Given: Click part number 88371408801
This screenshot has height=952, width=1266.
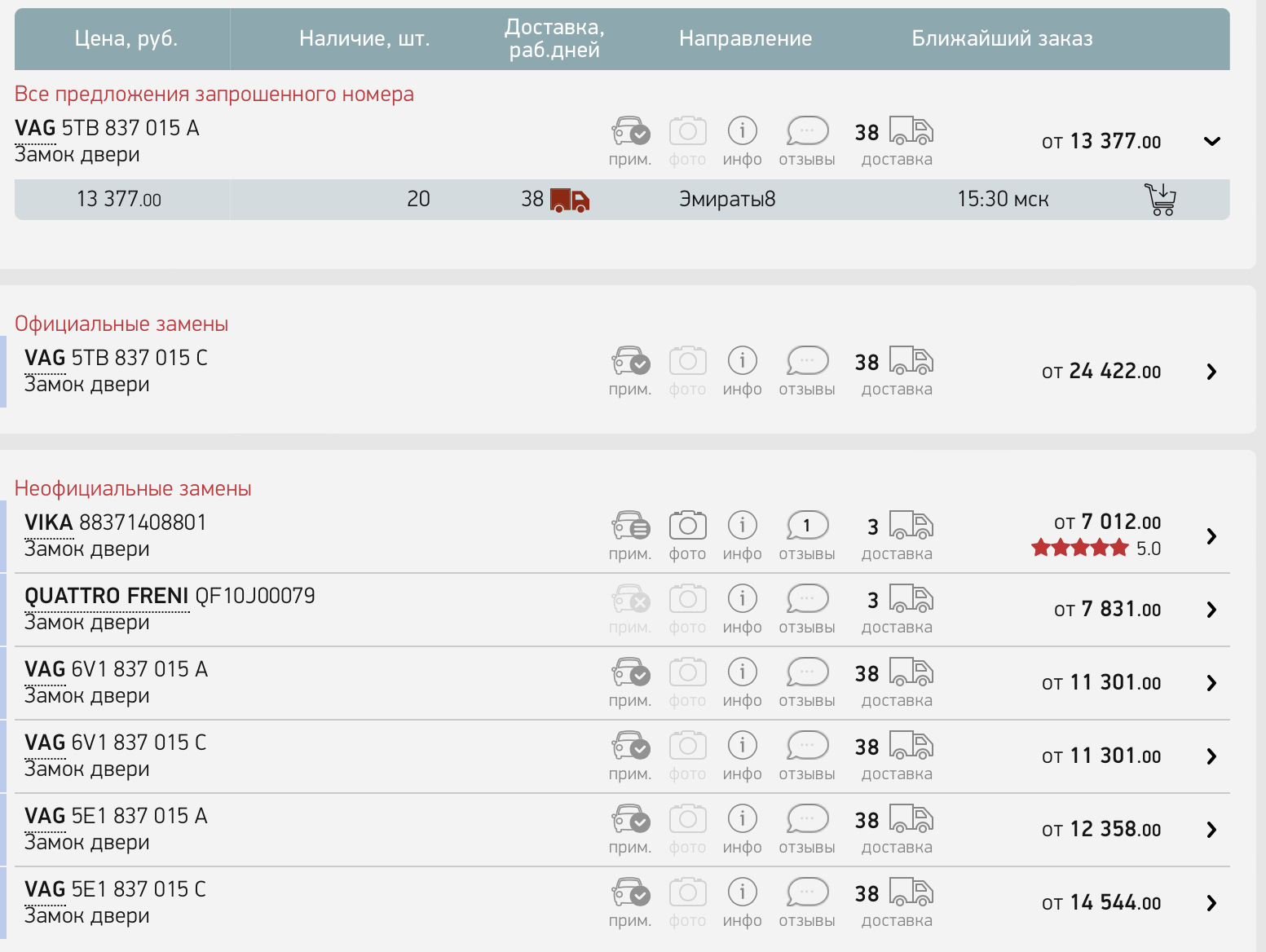Looking at the screenshot, I should [x=143, y=522].
